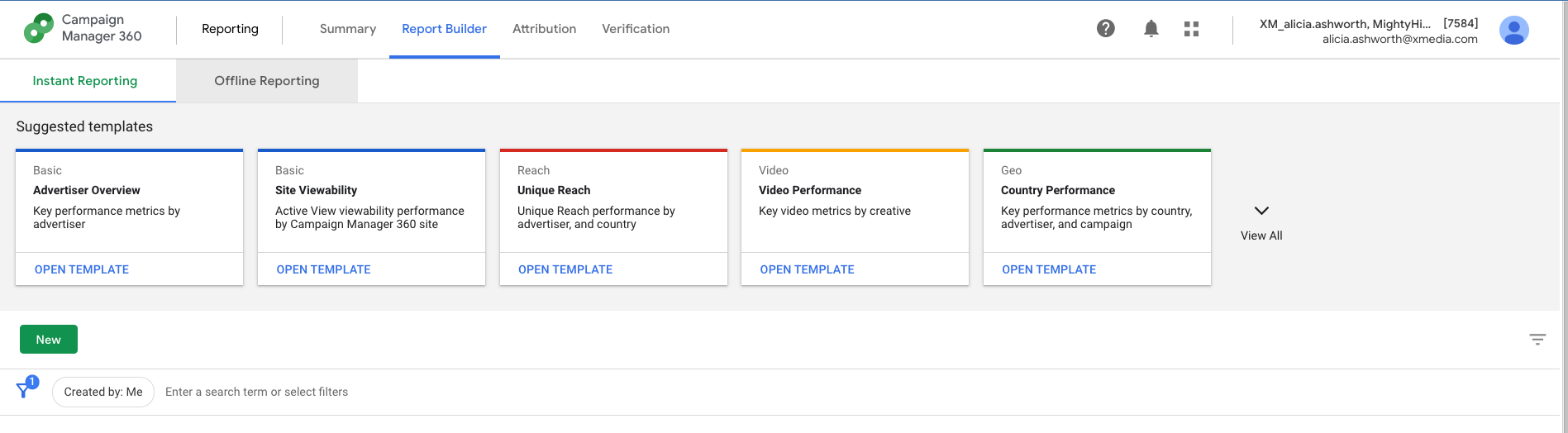Click the column filter lines icon

(1537, 340)
